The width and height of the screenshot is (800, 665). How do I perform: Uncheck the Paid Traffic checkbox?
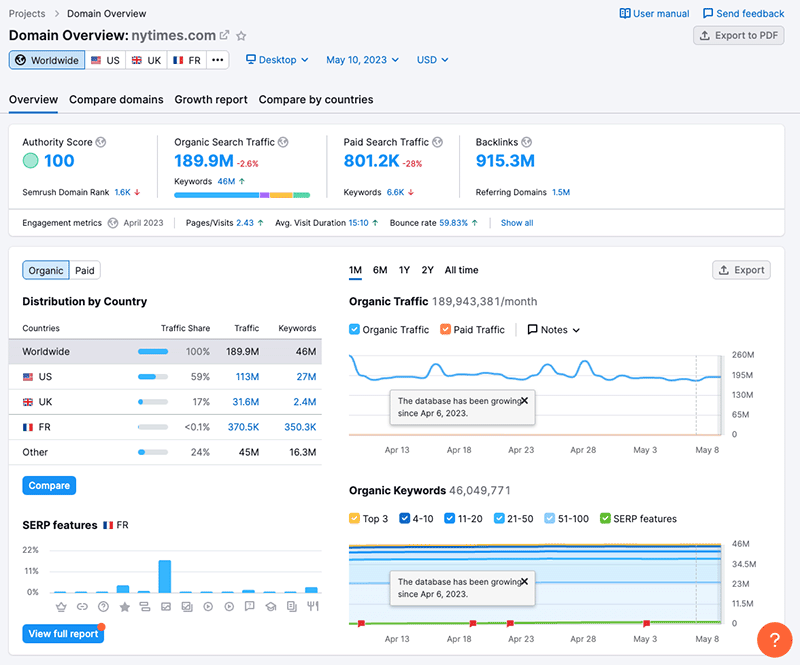pyautogui.click(x=445, y=329)
